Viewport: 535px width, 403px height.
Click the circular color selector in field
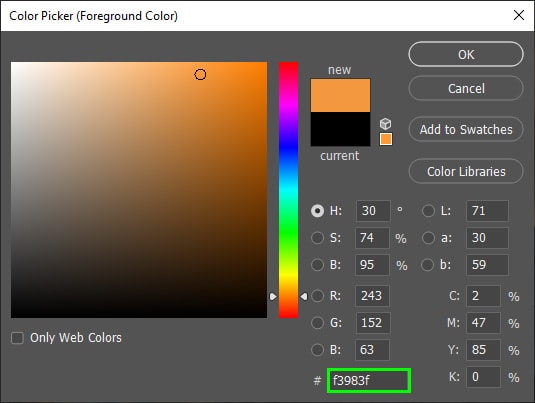click(200, 74)
